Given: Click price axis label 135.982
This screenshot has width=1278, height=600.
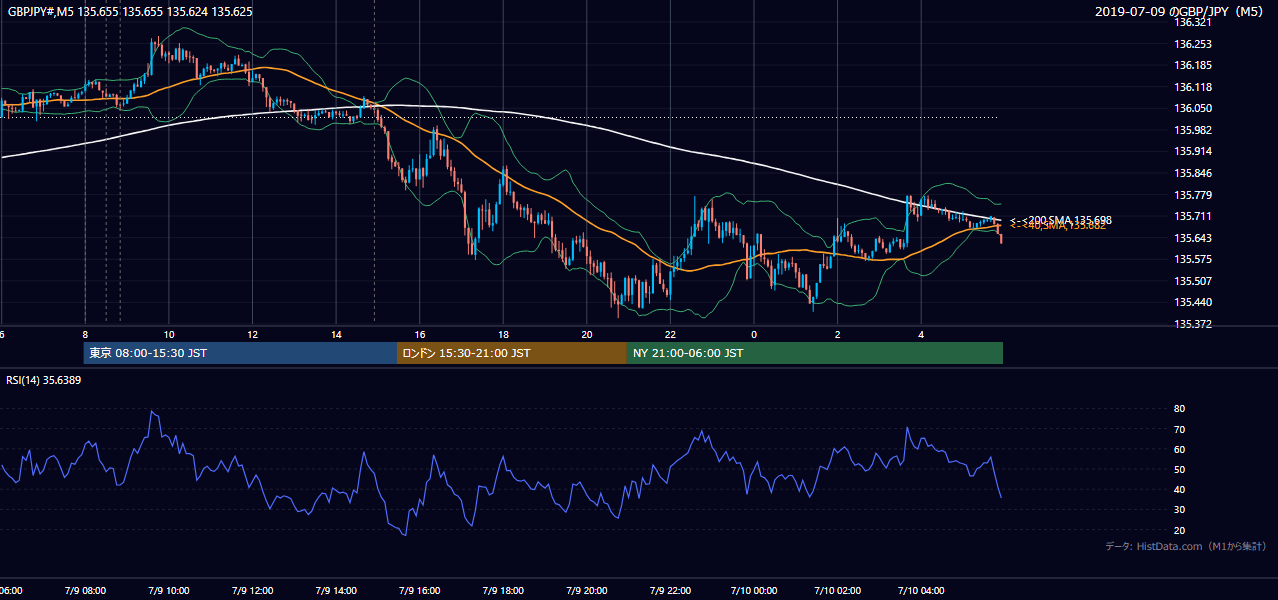Looking at the screenshot, I should point(1192,130).
